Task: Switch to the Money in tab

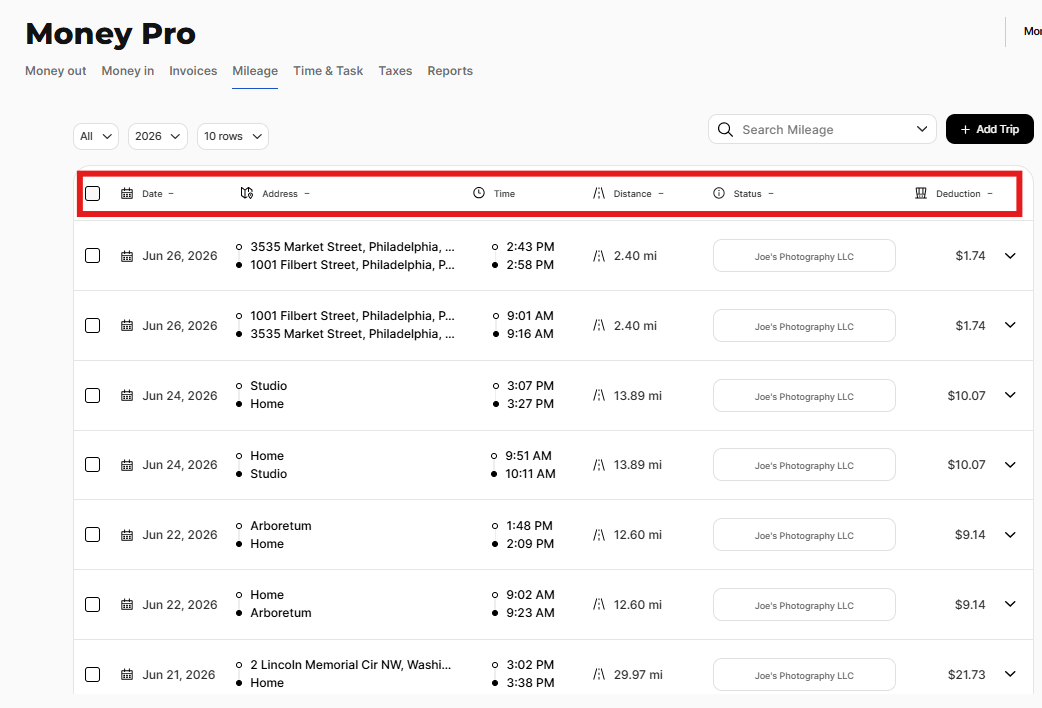Action: coord(128,71)
